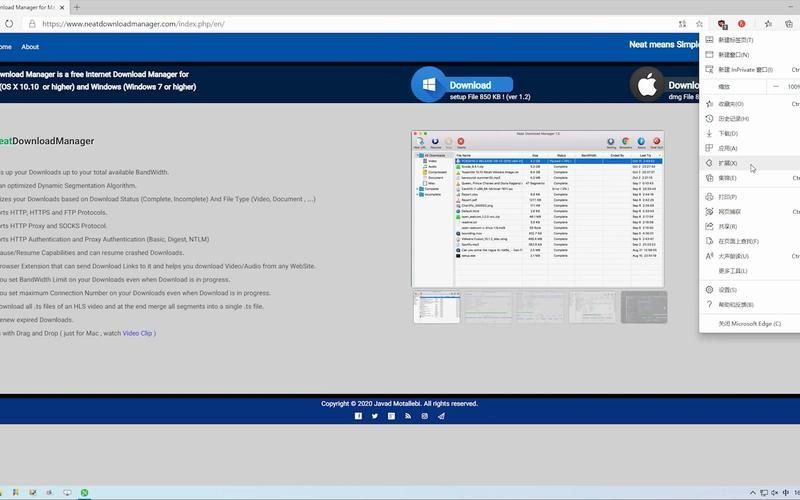Open a new tab with plus button
The width and height of the screenshot is (800, 500).
(x=77, y=7)
